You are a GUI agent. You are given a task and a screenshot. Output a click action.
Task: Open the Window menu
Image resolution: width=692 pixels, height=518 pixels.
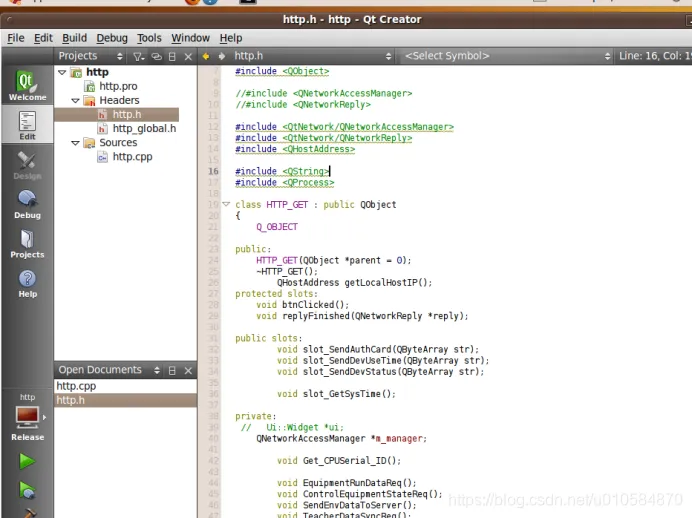click(190, 38)
